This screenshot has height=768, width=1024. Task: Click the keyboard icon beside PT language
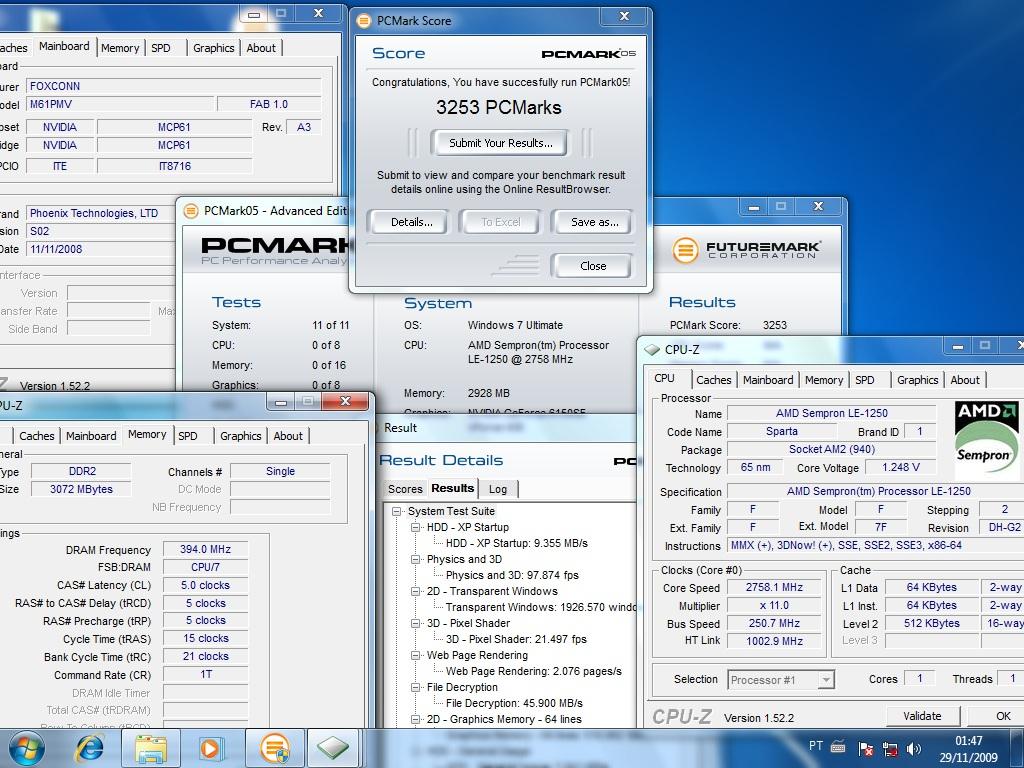coord(838,746)
